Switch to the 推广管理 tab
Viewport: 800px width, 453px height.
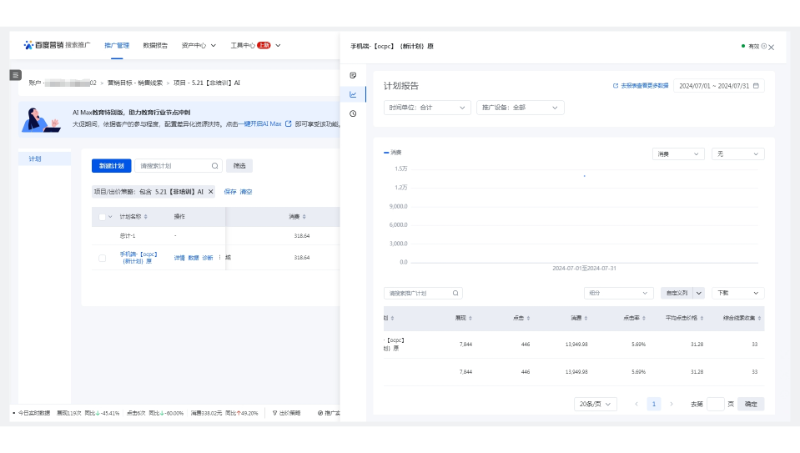(117, 45)
